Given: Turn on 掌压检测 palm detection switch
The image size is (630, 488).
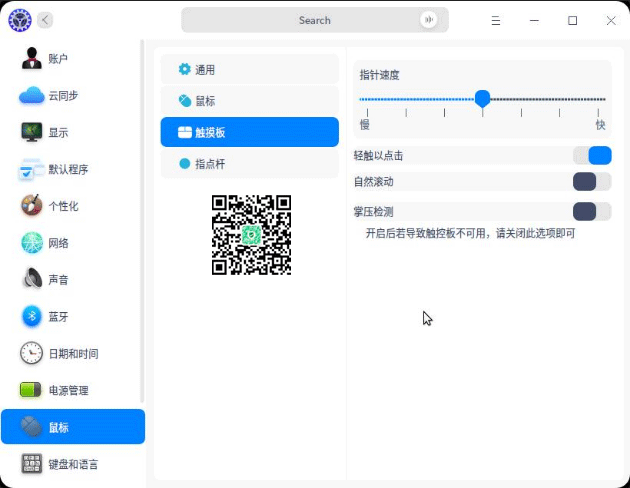Looking at the screenshot, I should [x=592, y=211].
